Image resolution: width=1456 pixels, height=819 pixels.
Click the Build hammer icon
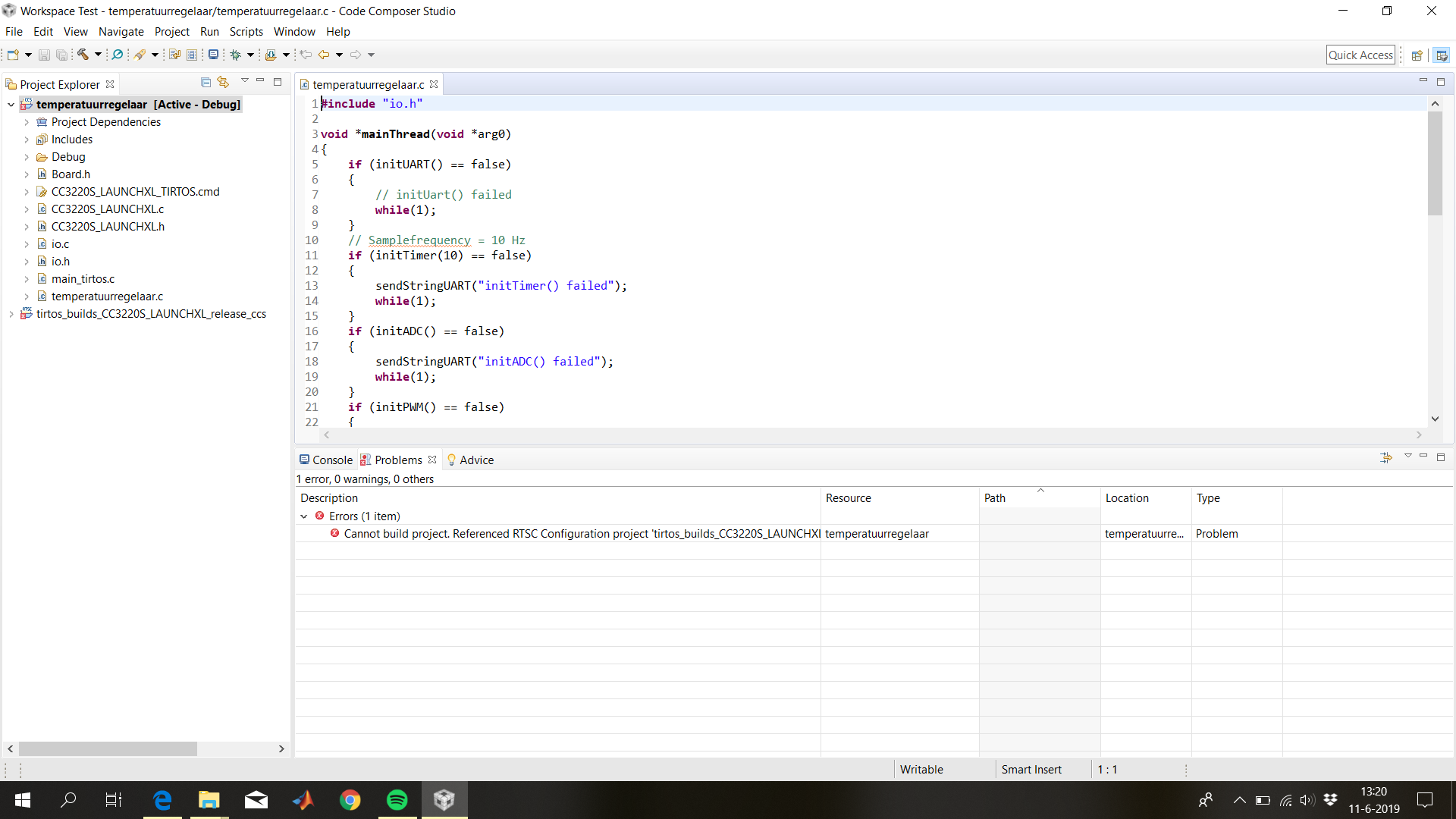(83, 55)
